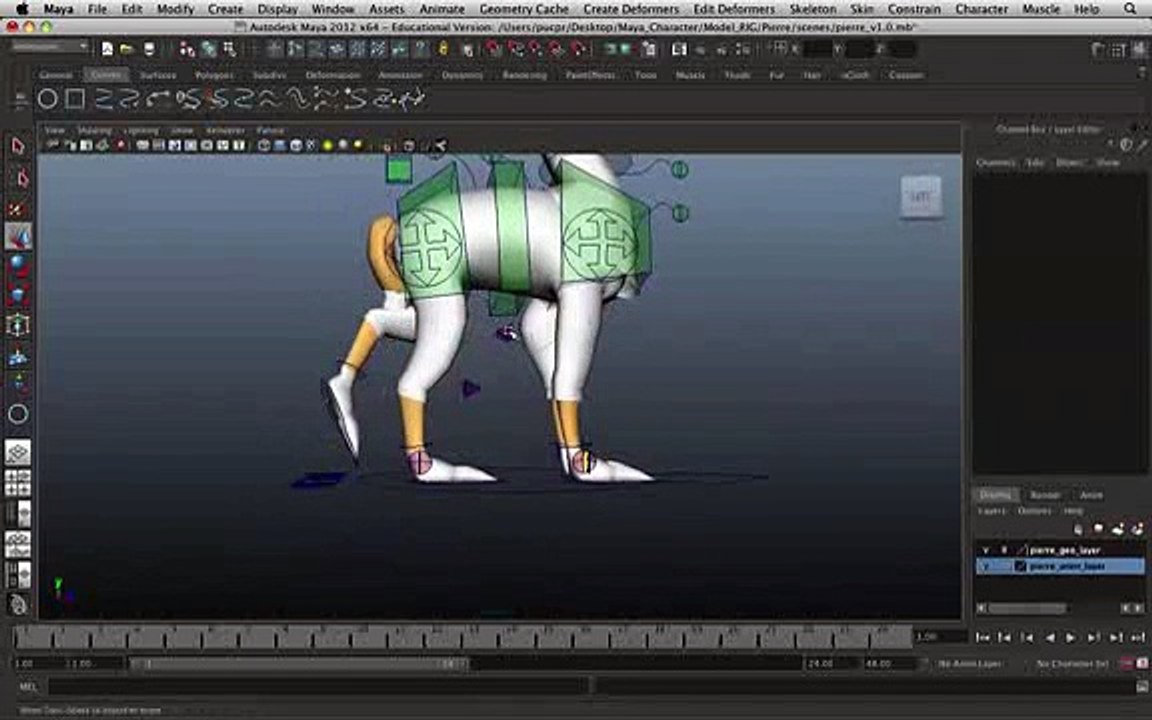
Task: Switch to the Muscle shelf tab
Action: point(690,75)
